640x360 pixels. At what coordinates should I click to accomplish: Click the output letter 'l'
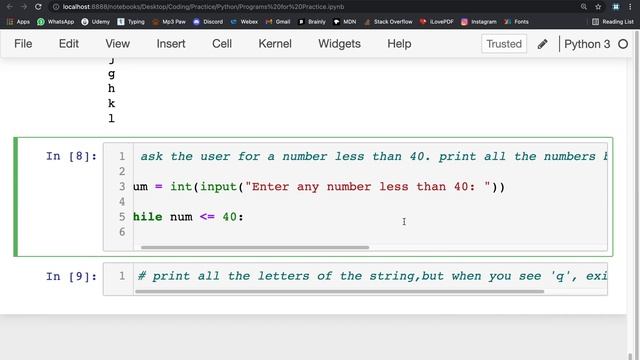(x=111, y=118)
